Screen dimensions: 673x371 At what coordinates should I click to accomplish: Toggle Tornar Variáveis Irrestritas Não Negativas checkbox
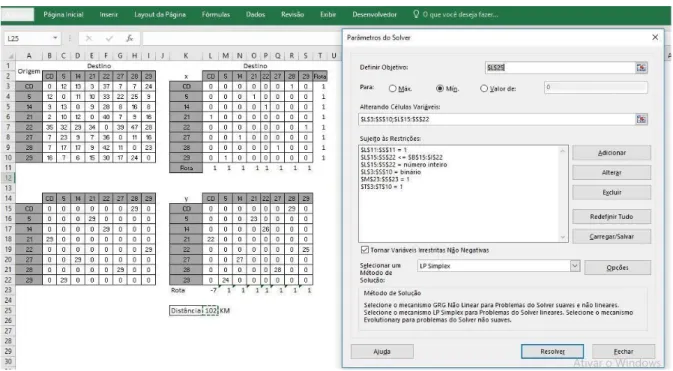(365, 250)
